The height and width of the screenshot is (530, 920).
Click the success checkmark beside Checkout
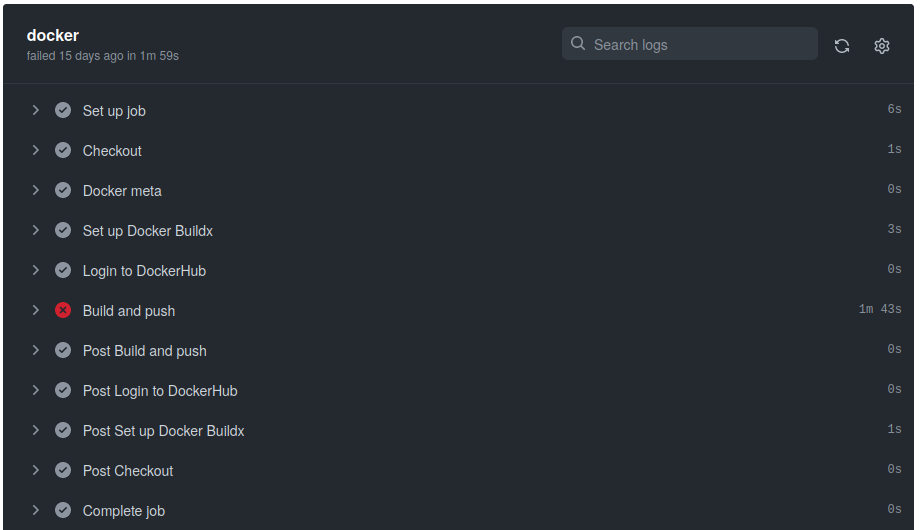(x=63, y=150)
